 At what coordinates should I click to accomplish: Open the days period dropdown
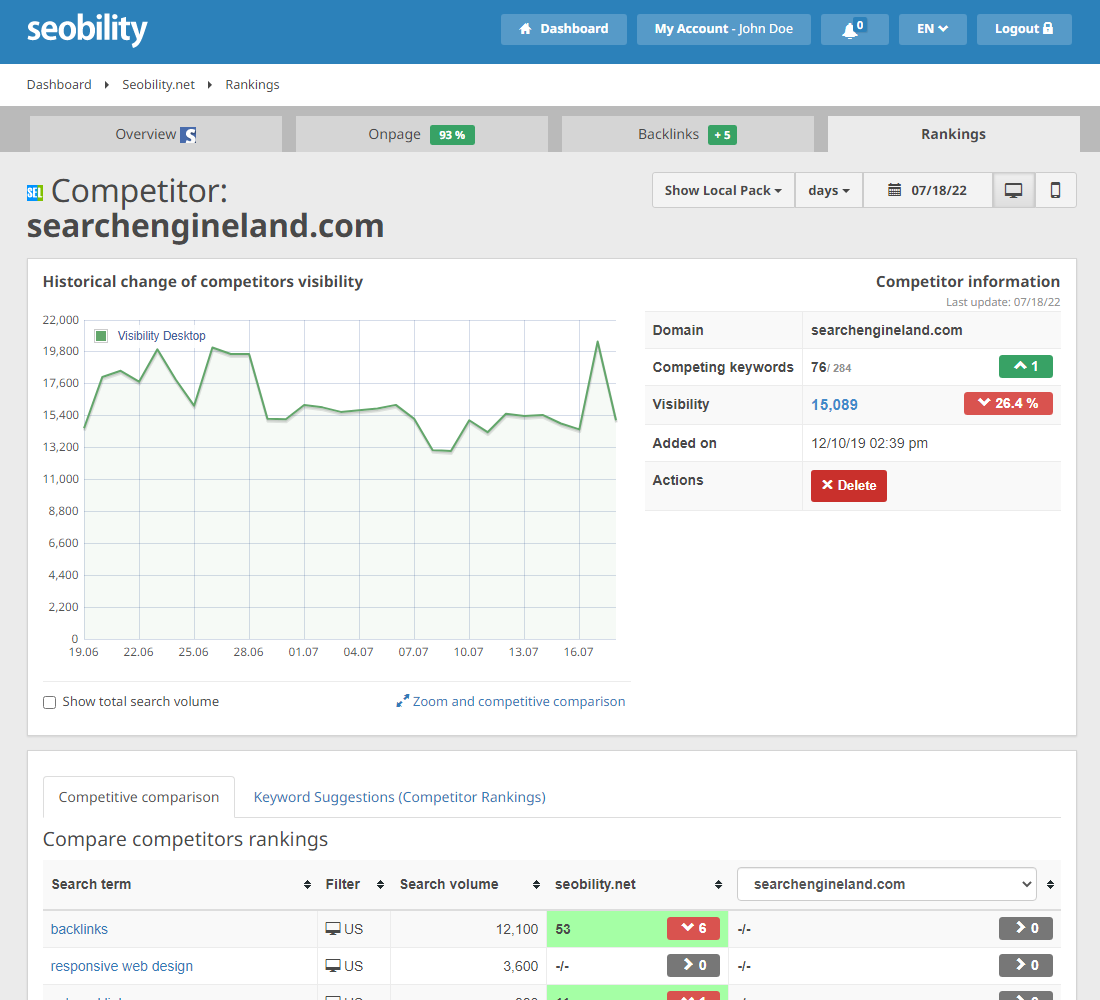[828, 190]
